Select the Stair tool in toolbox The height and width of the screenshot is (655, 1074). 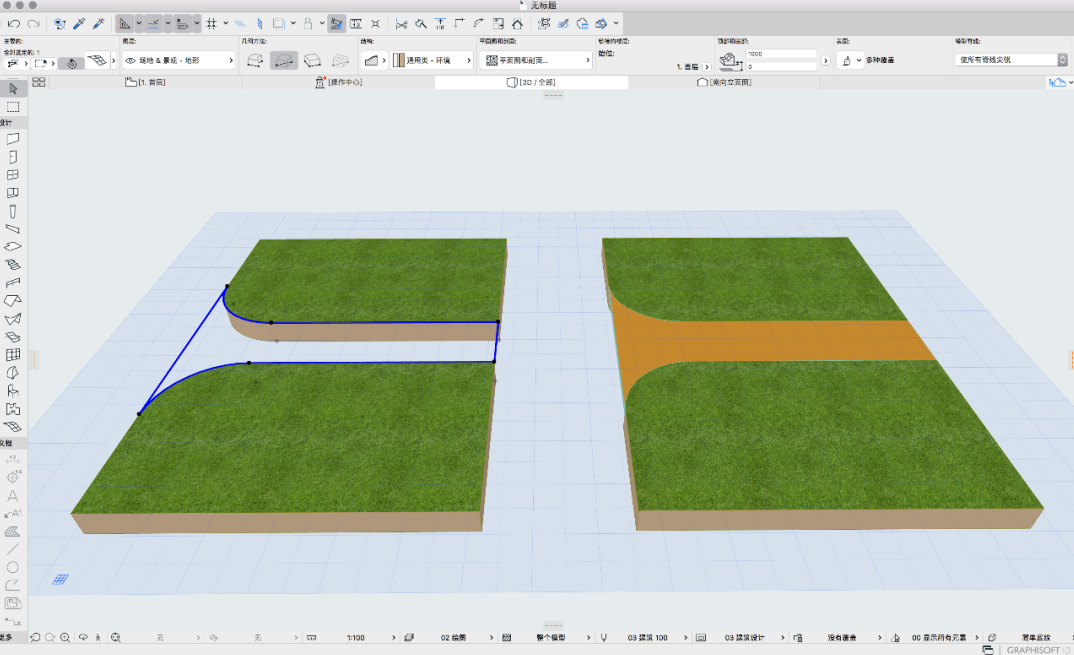point(13,264)
